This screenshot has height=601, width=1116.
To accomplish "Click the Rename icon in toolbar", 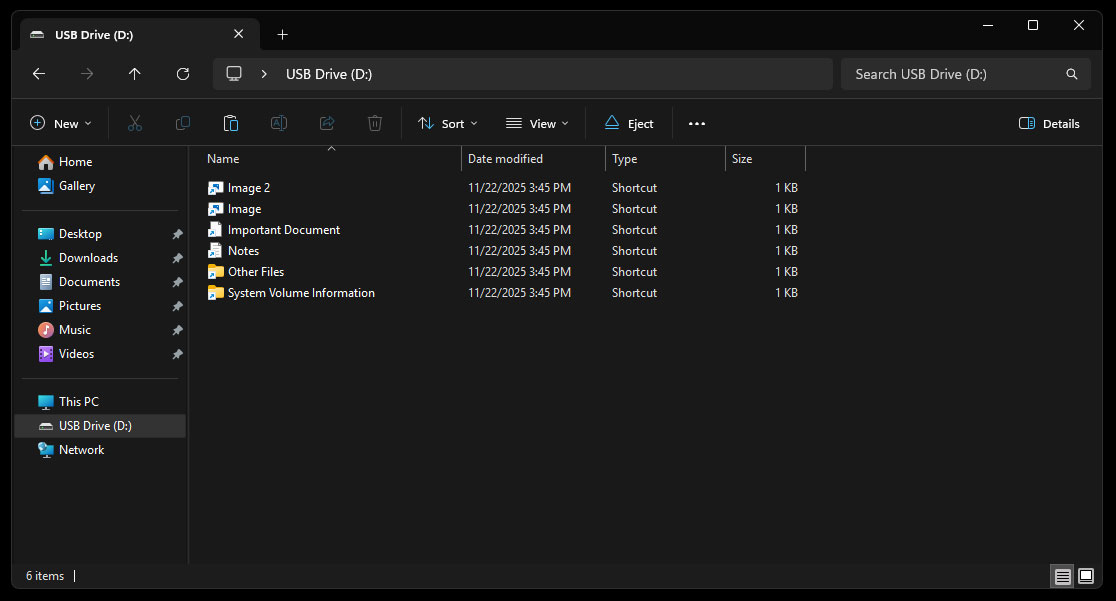I will coord(279,123).
